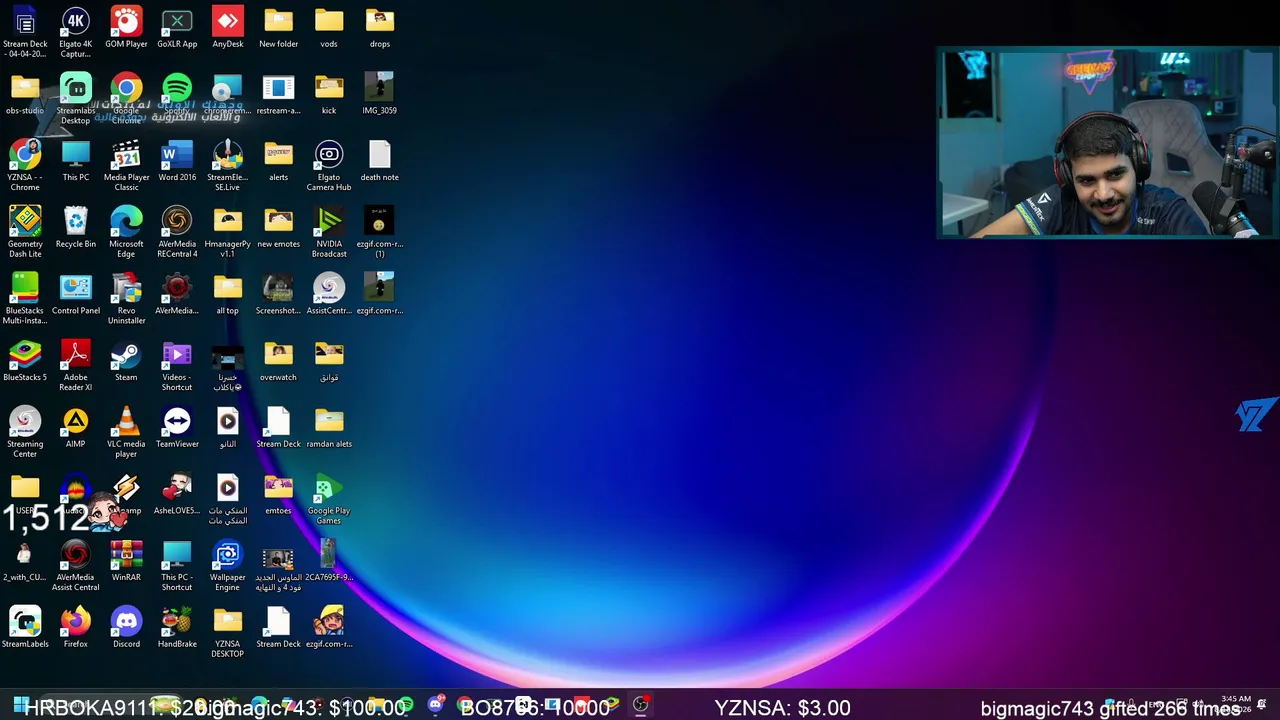Image resolution: width=1280 pixels, height=720 pixels.
Task: Click the Google Play Games shortcut
Action: pyautogui.click(x=329, y=499)
